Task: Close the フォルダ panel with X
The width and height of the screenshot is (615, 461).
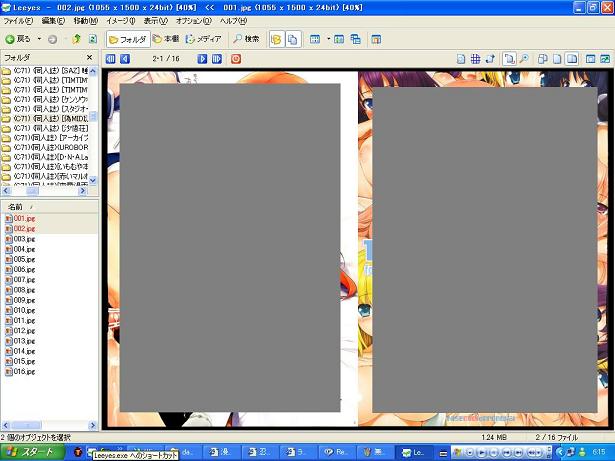Action: point(89,57)
